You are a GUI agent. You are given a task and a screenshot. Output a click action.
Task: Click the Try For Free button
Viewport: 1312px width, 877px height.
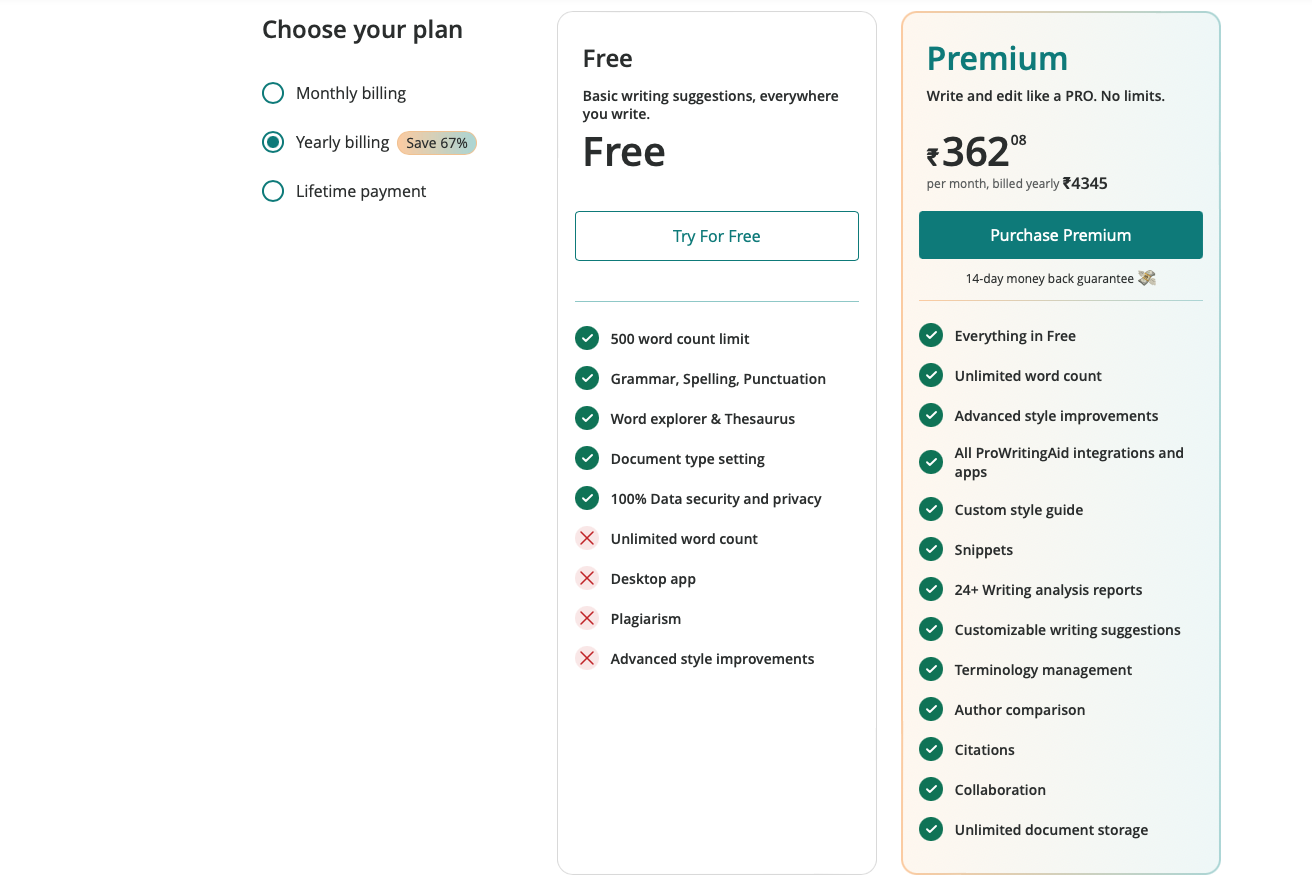[x=716, y=236]
